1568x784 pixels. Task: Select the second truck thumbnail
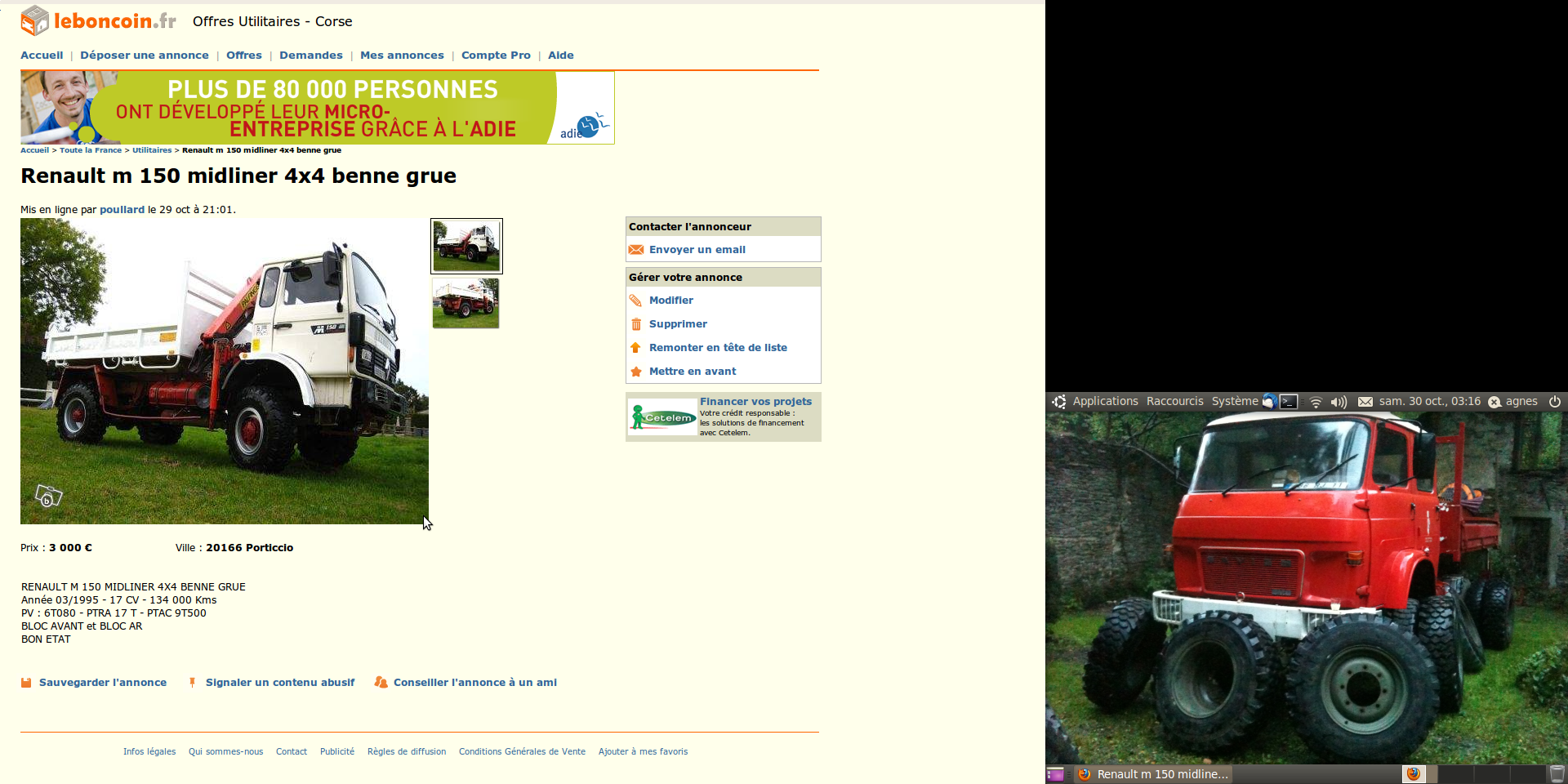(465, 304)
